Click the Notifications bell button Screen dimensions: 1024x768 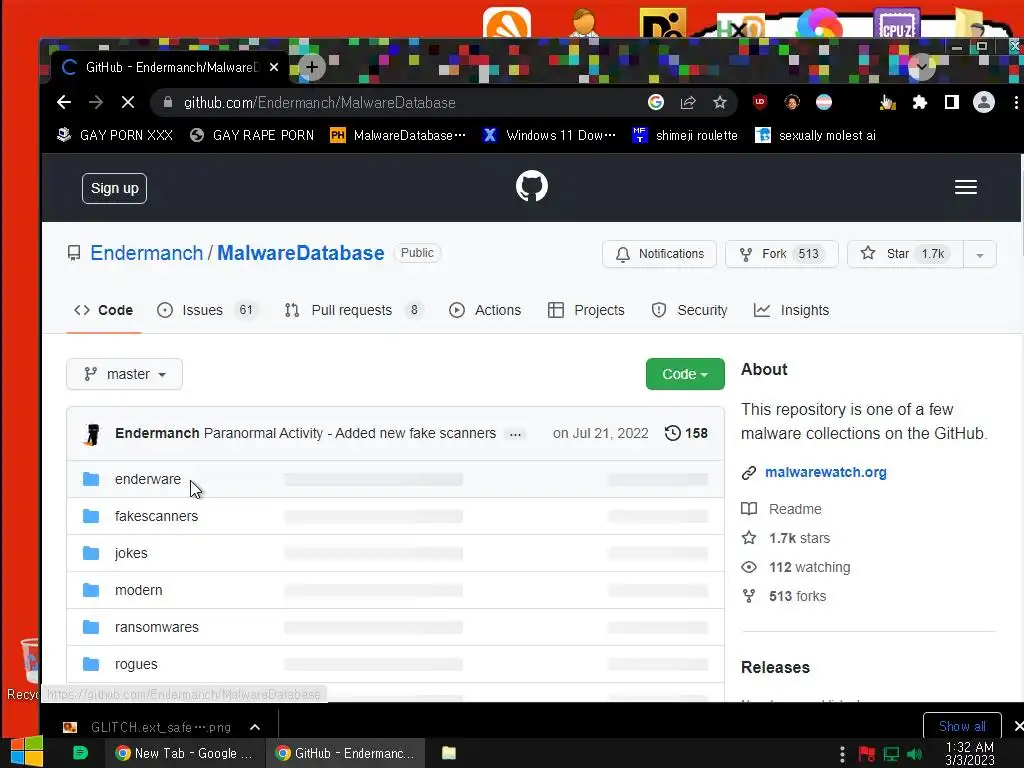pyautogui.click(x=659, y=254)
